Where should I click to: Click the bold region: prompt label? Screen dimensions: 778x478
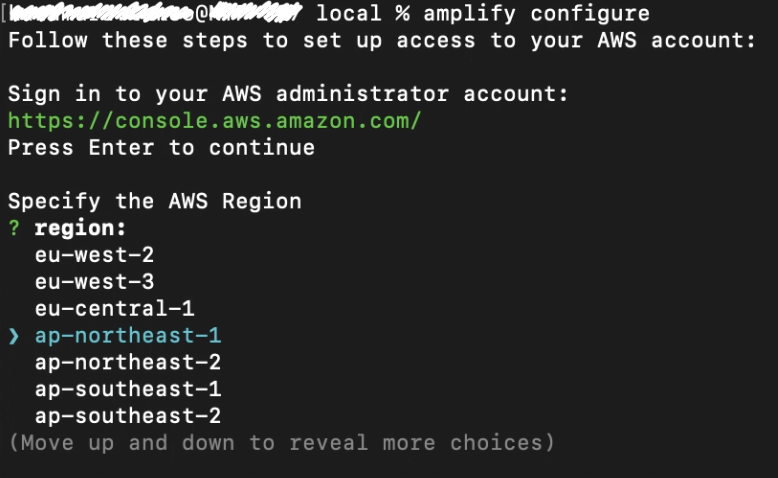[x=80, y=228]
